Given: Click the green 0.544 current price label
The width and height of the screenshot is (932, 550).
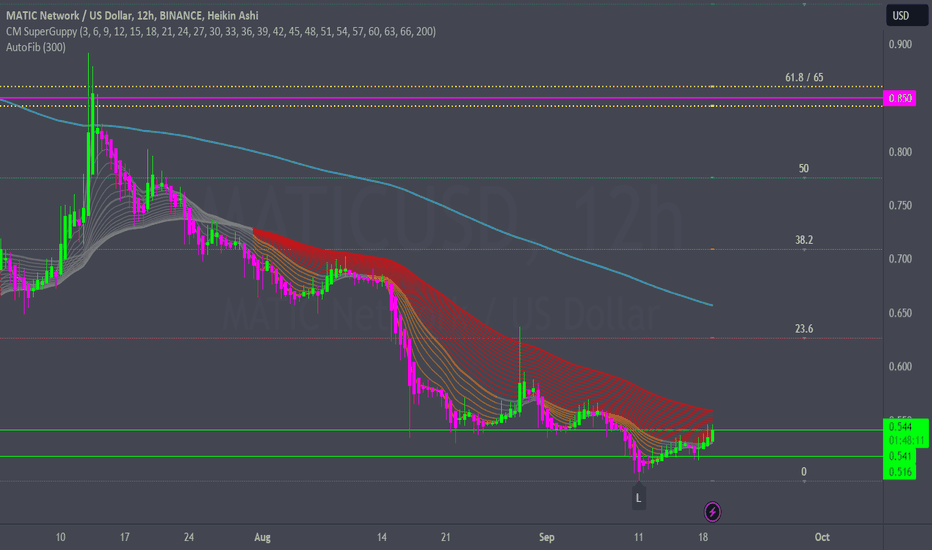Looking at the screenshot, I should (900, 426).
